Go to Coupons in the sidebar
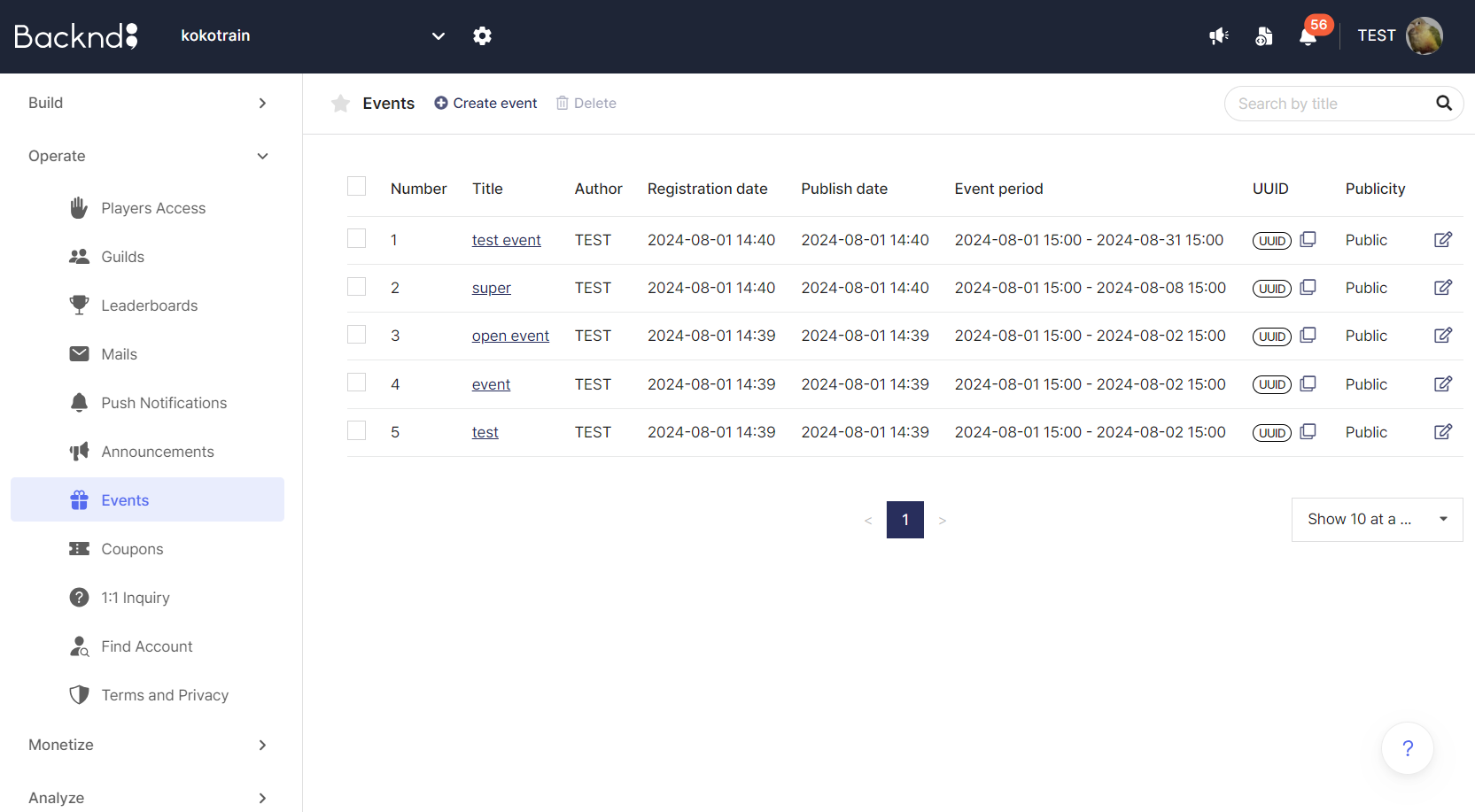The width and height of the screenshot is (1475, 812). (132, 549)
